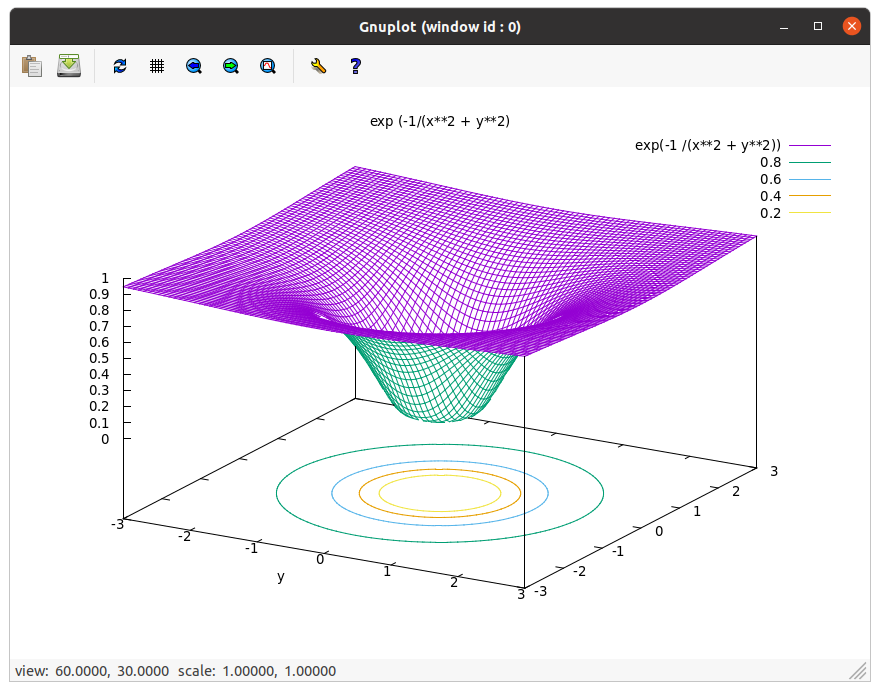Click the Copy to Clipboard icon

(x=31, y=65)
